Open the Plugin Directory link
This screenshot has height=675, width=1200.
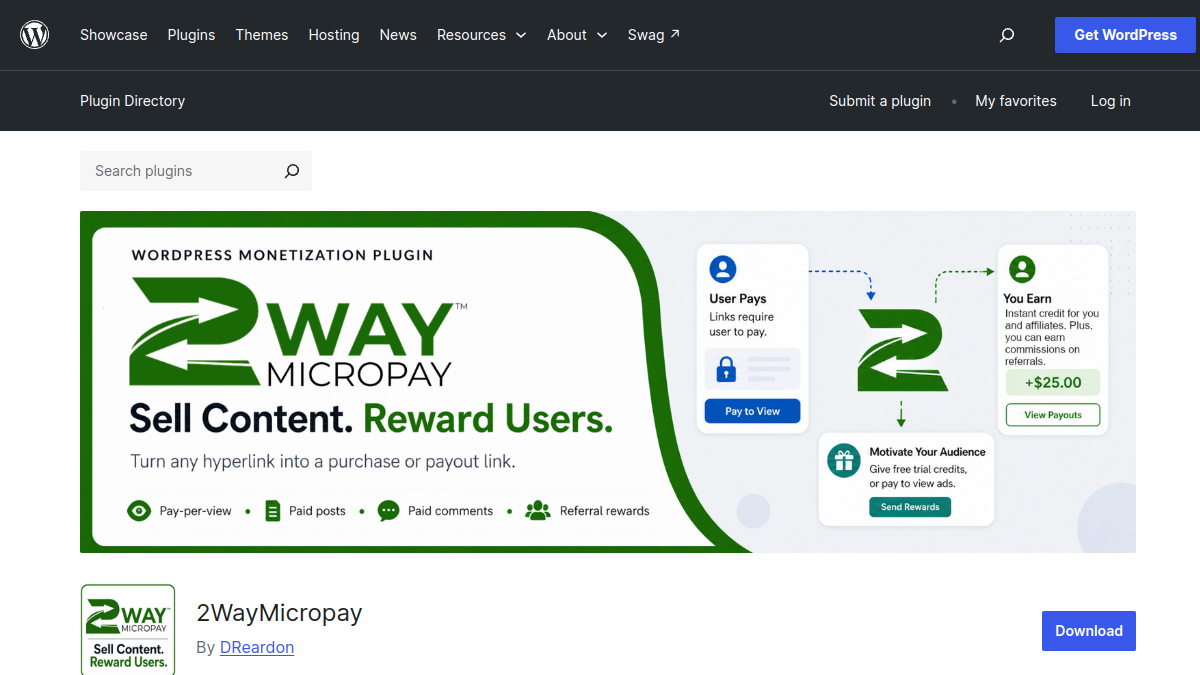pos(133,101)
